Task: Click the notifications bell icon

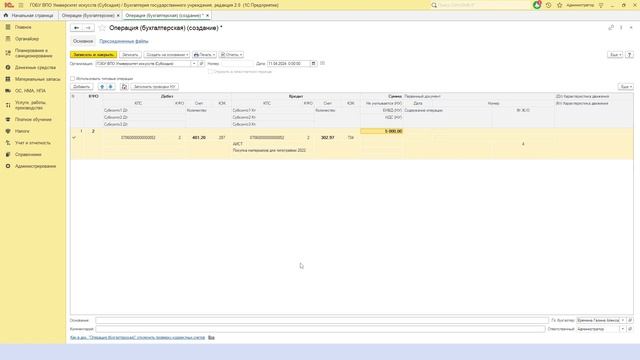Action: click(537, 5)
